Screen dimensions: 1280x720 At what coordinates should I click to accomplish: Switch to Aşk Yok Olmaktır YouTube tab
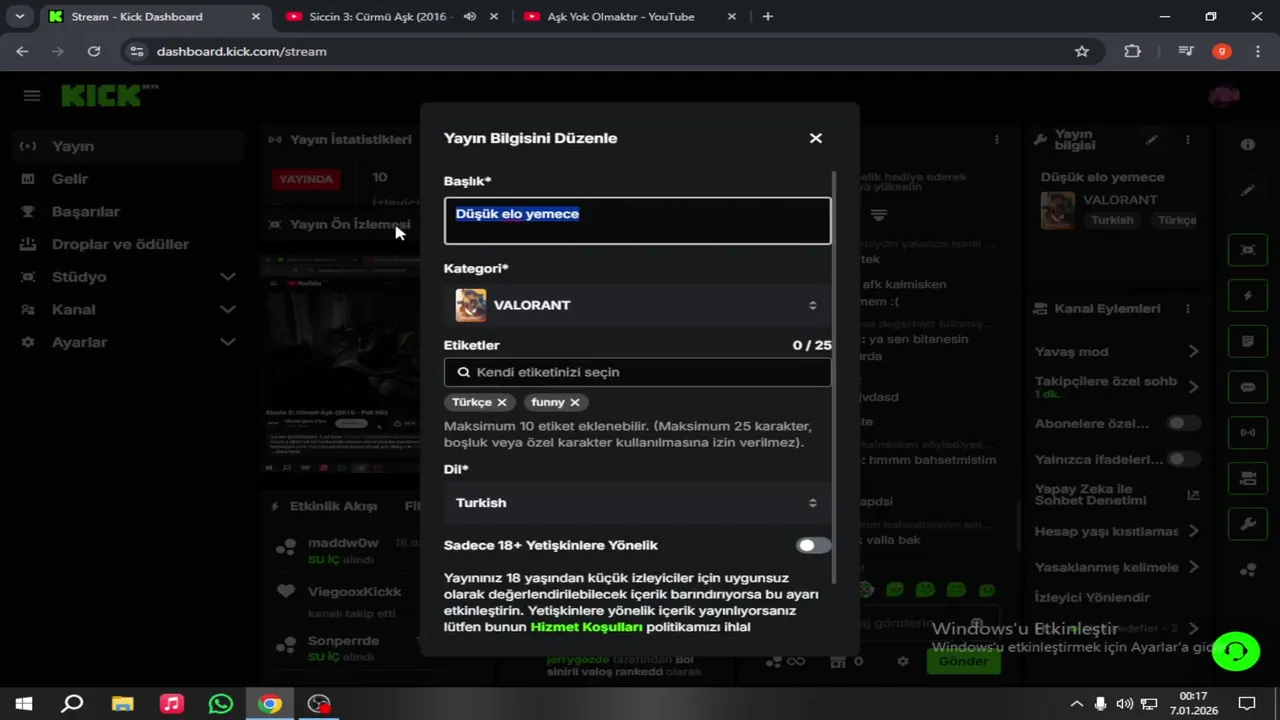(x=620, y=16)
